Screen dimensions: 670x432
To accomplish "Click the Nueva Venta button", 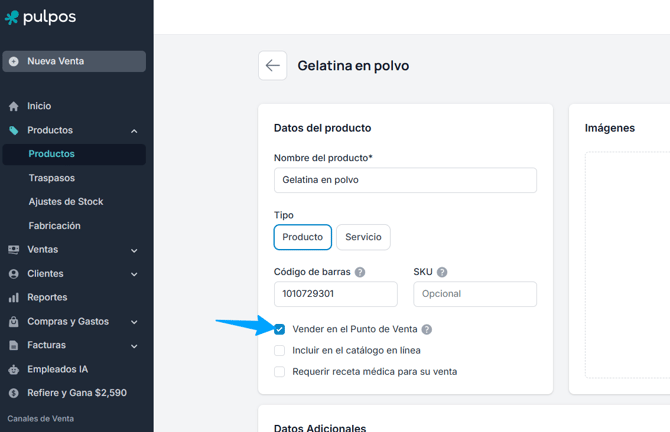I will (x=74, y=62).
